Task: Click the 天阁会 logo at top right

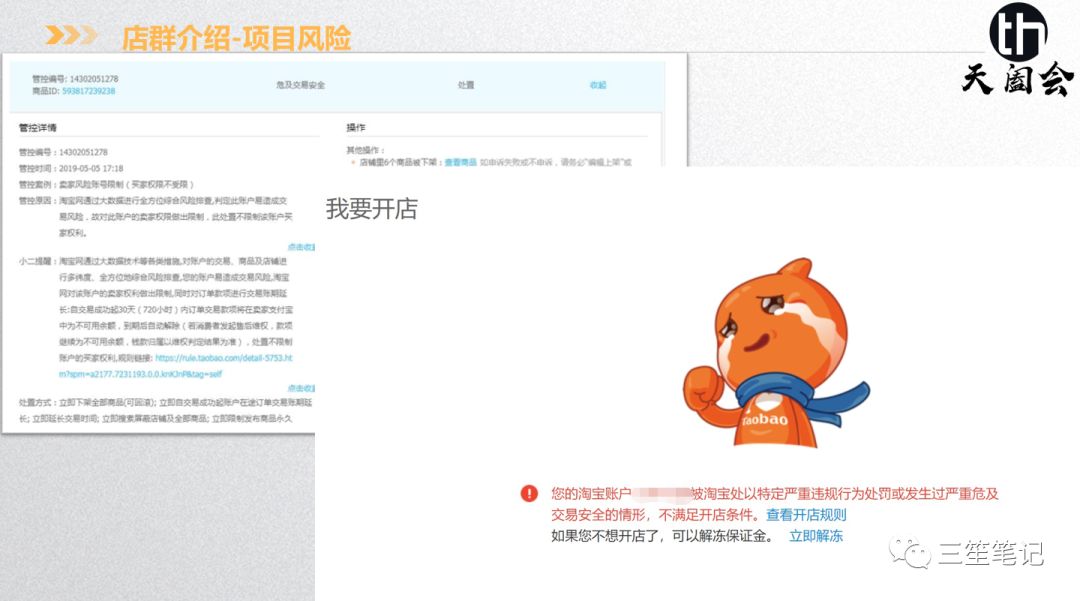Action: tap(1017, 50)
